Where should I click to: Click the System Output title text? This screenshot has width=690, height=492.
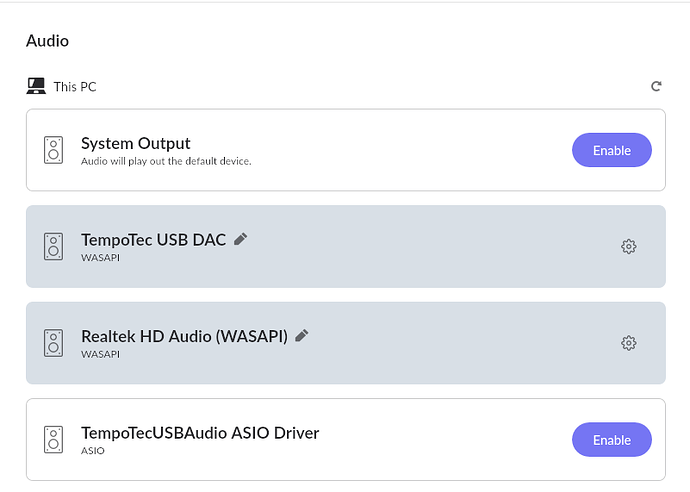[x=136, y=143]
